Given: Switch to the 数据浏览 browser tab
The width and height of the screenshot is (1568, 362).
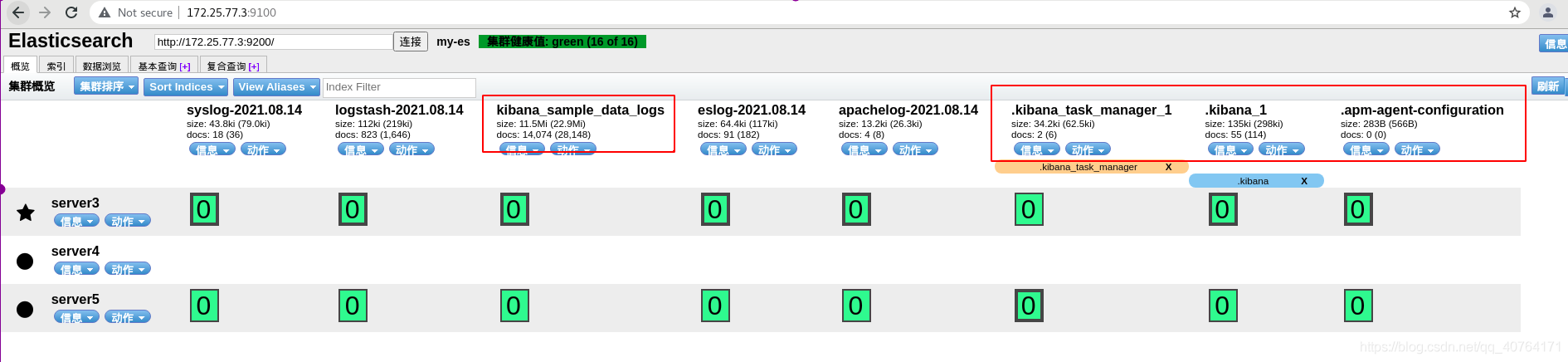Looking at the screenshot, I should pyautogui.click(x=101, y=66).
